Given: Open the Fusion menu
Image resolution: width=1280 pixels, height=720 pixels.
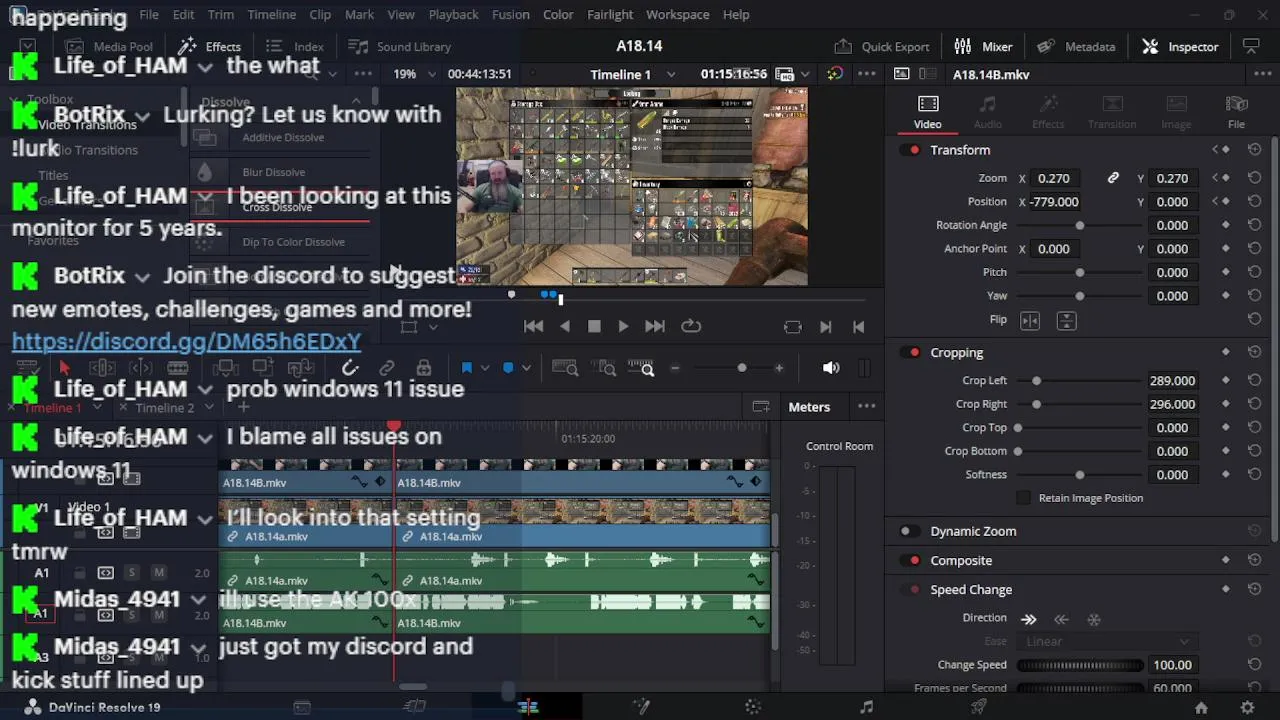Looking at the screenshot, I should [511, 15].
